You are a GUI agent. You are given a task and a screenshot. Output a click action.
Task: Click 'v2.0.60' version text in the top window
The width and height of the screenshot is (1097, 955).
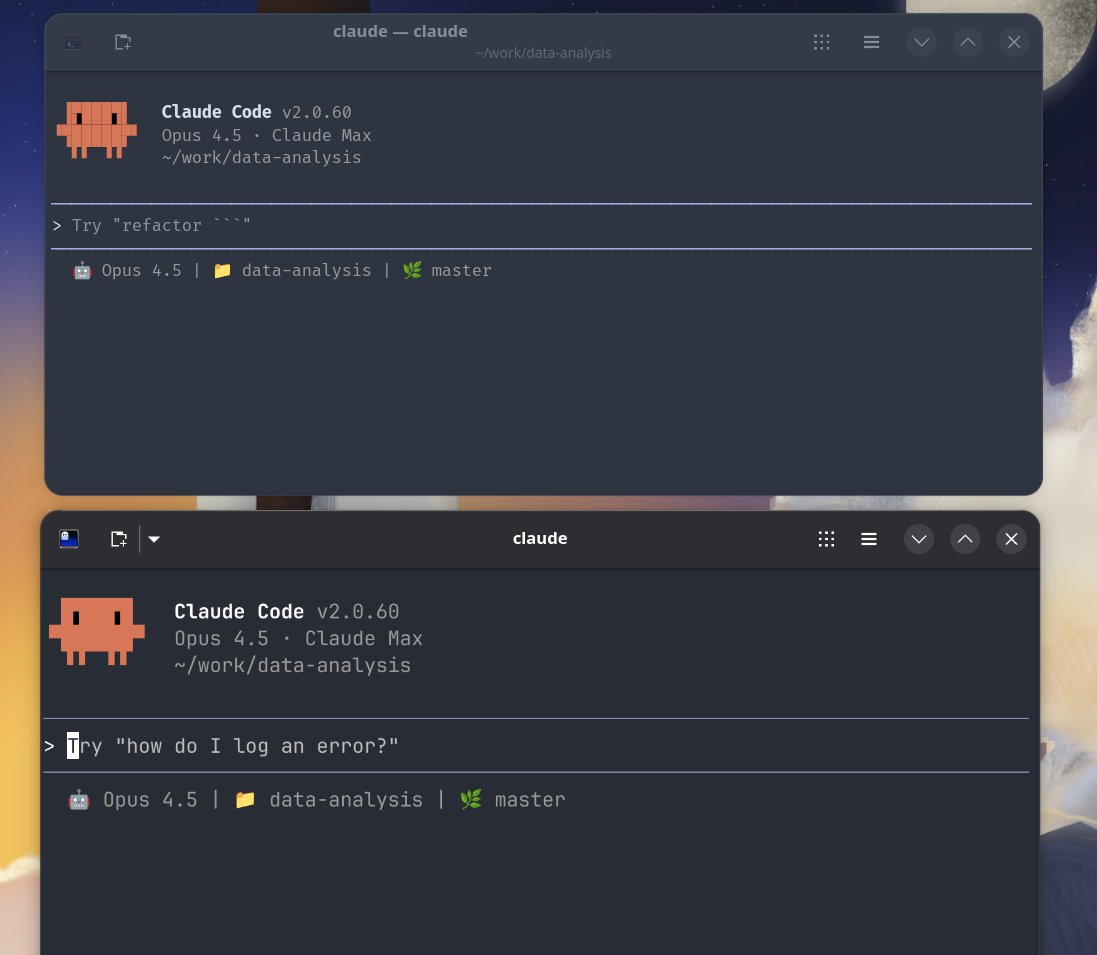coord(317,112)
